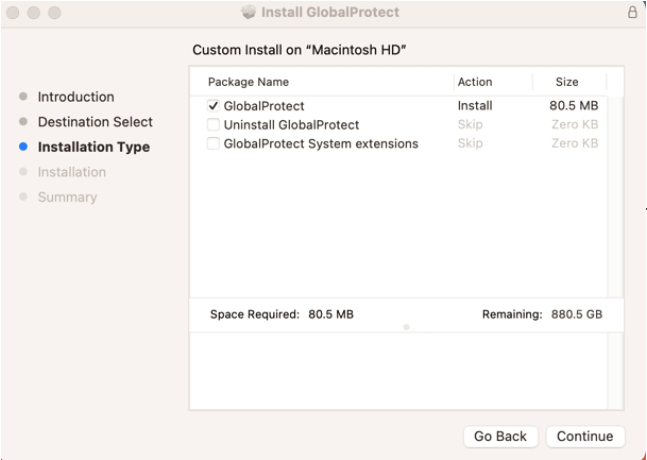Select the Uninstall GlobalProtect row label
This screenshot has height=460, width=647.
click(291, 125)
